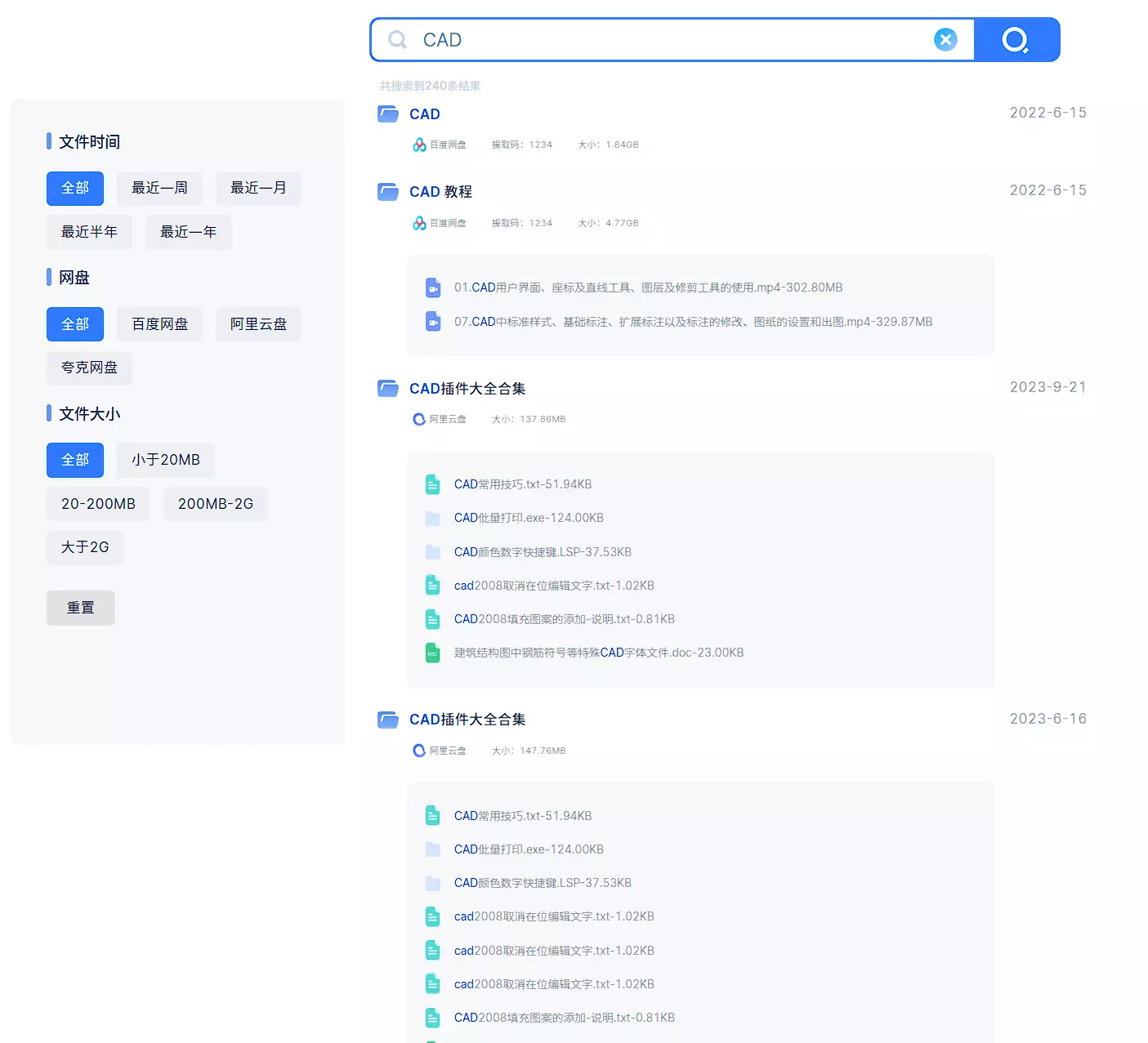Choose the 夸克网盘 drive filter
This screenshot has height=1043, width=1148.
[89, 368]
